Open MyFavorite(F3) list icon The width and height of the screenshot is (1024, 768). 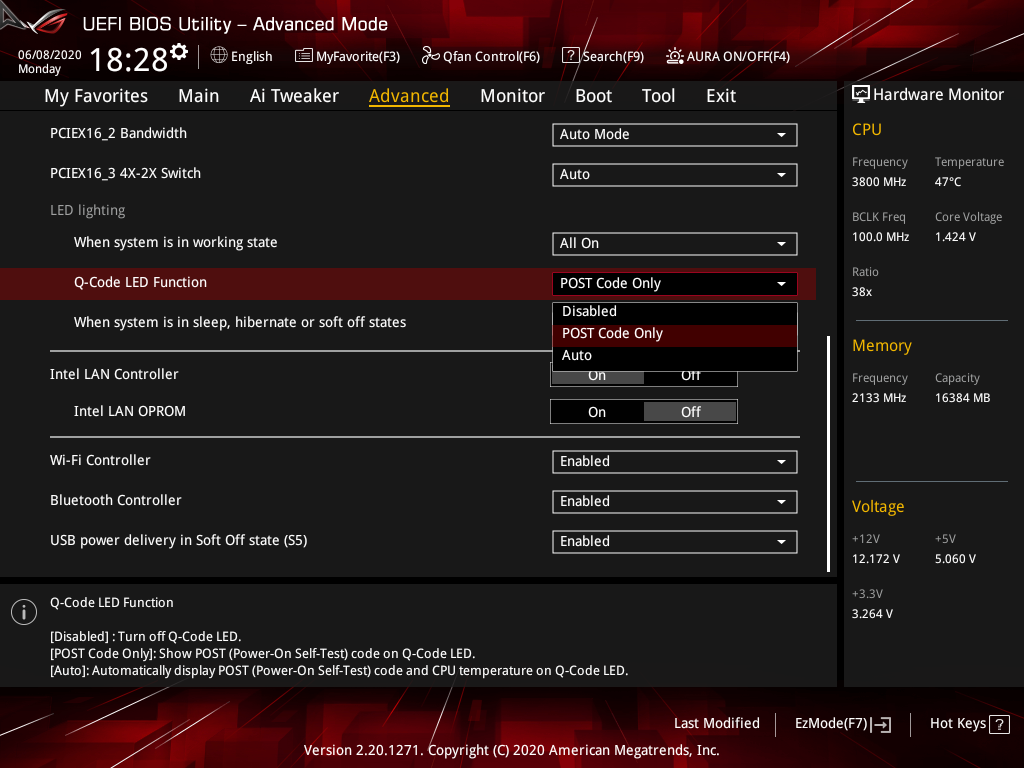tap(304, 56)
